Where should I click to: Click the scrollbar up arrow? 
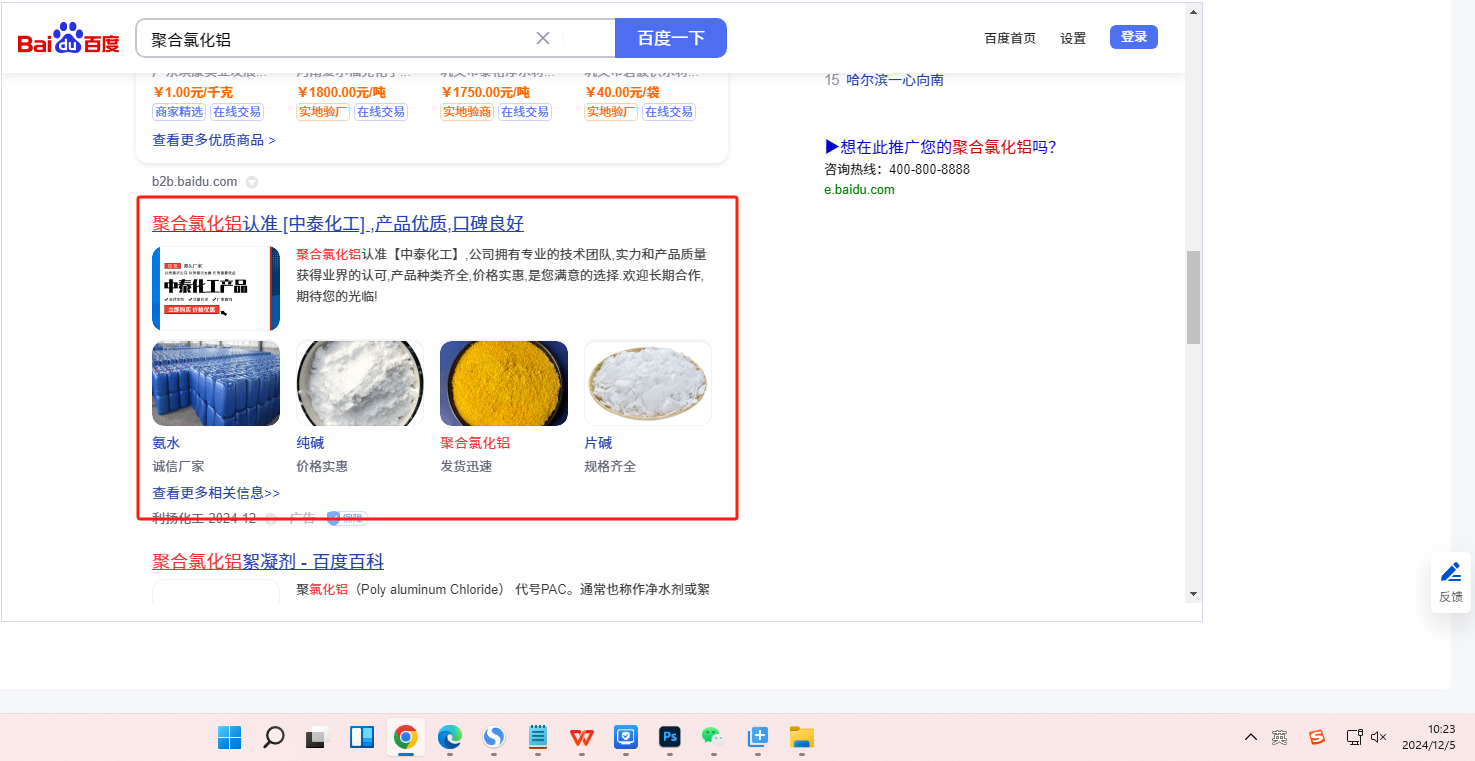[x=1193, y=11]
